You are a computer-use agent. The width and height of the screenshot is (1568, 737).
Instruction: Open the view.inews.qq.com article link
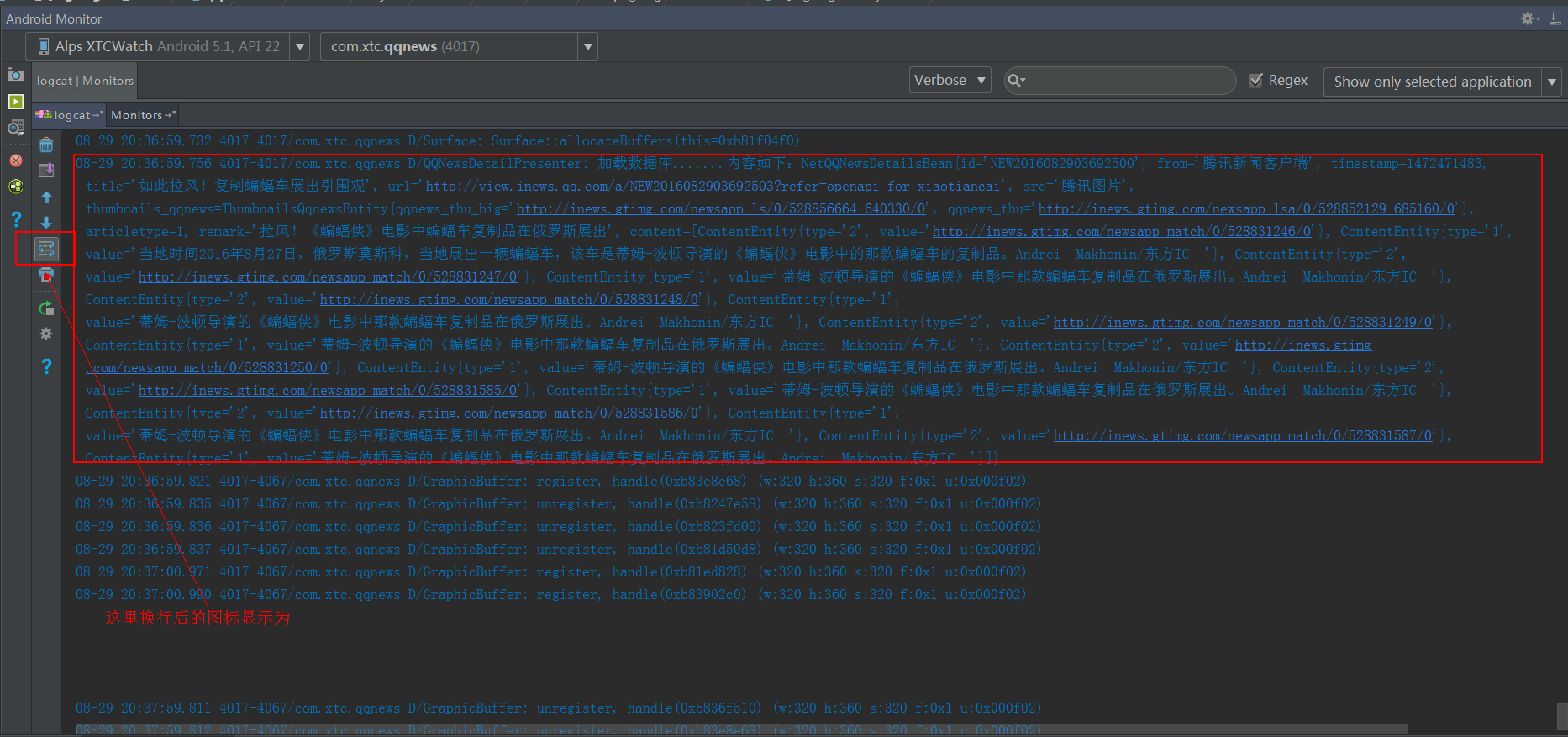[713, 187]
